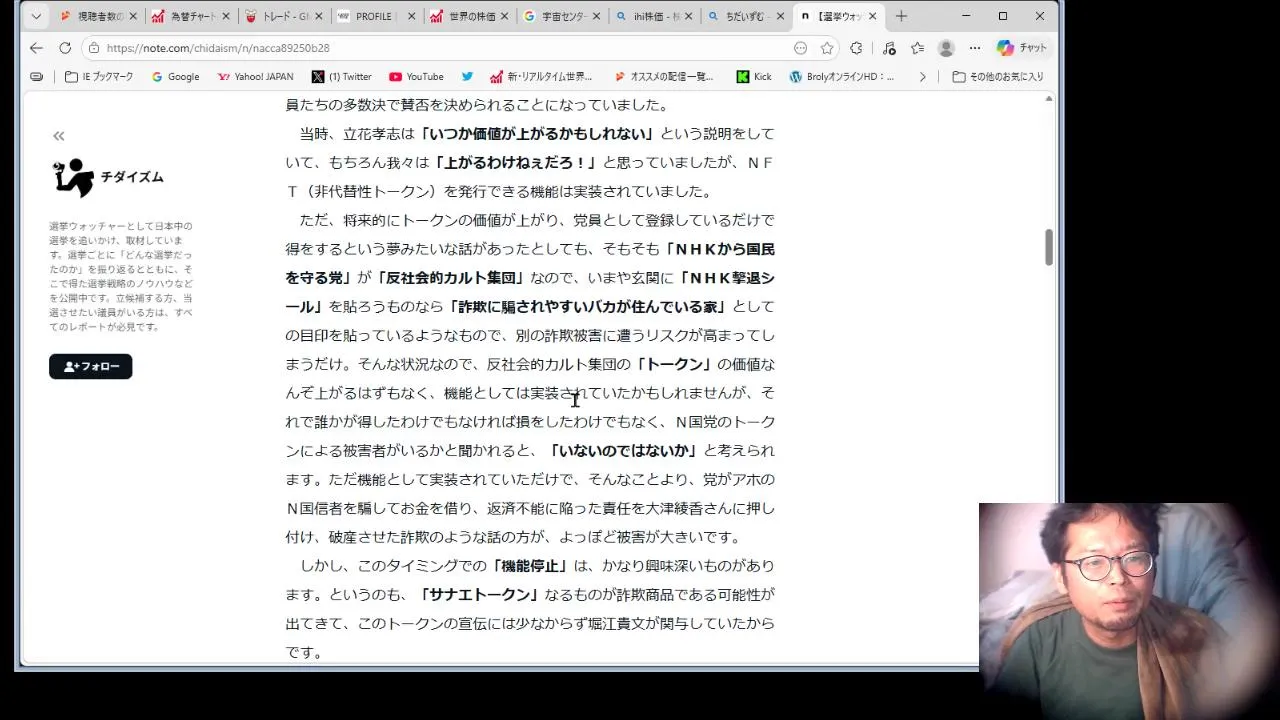Follow チダイズム with the フォロー button
Screen dimensions: 1280x720
pos(91,367)
